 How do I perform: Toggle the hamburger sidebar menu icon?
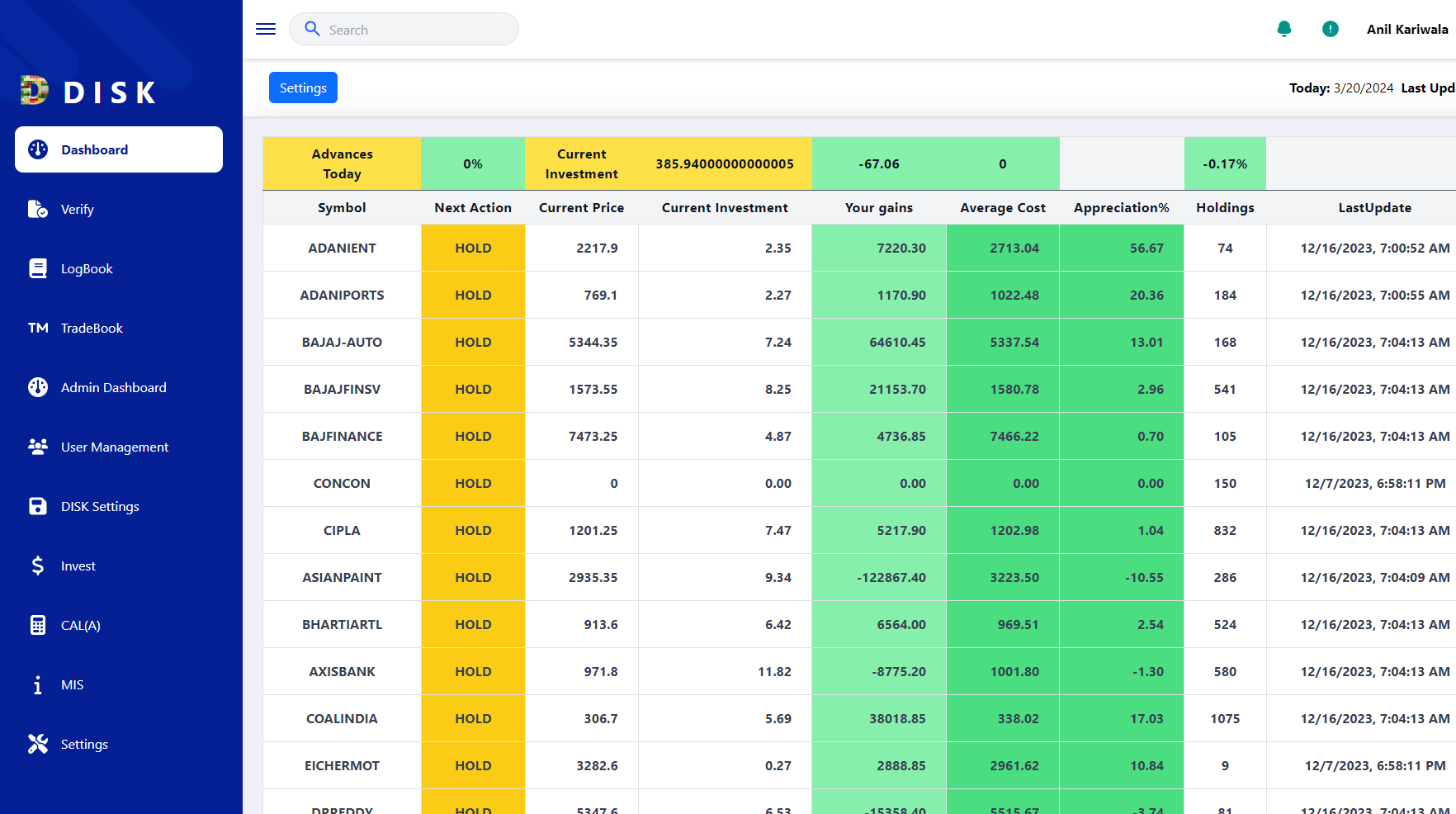(266, 29)
